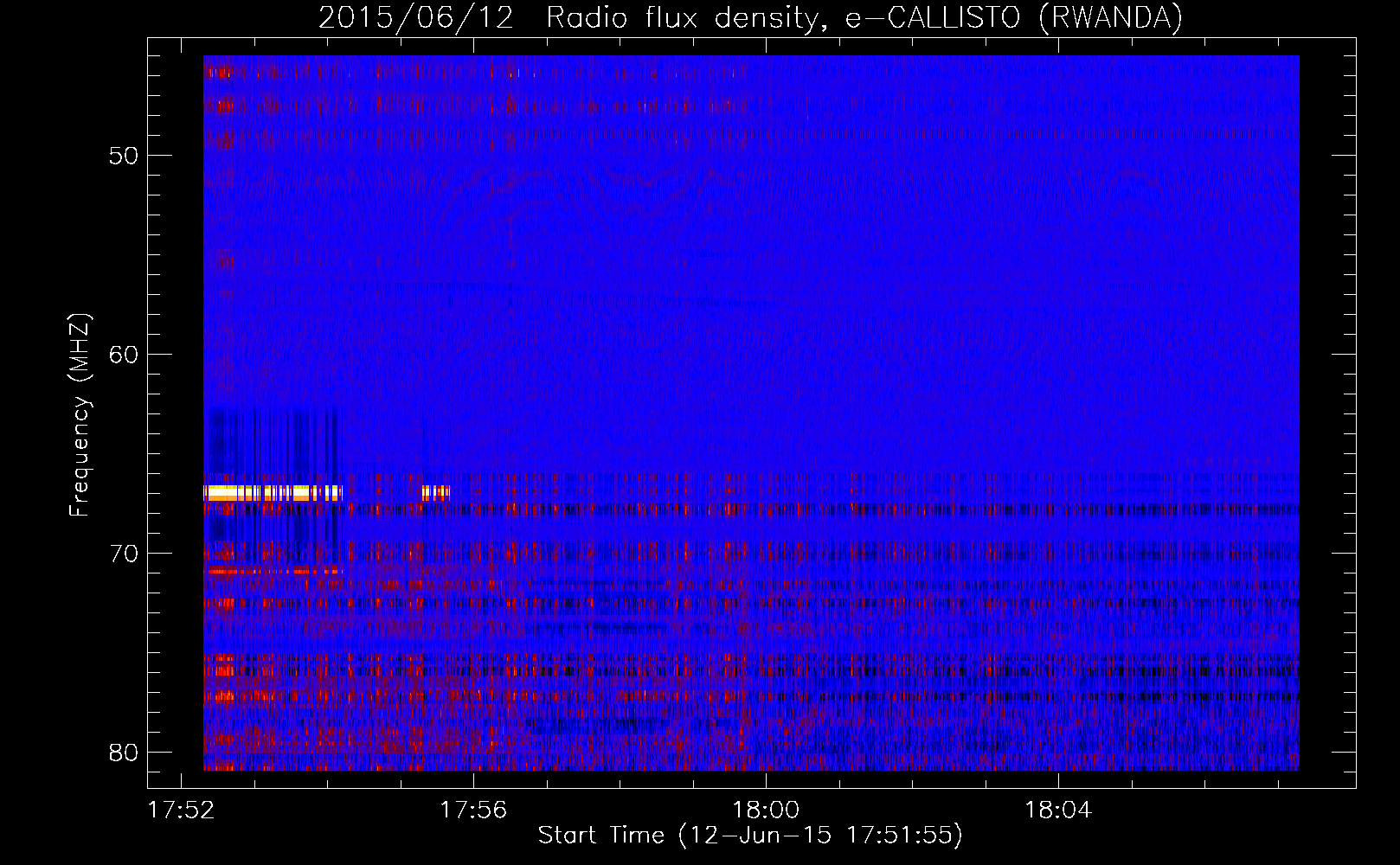Click the 80 MHz frequency tick label

(124, 753)
